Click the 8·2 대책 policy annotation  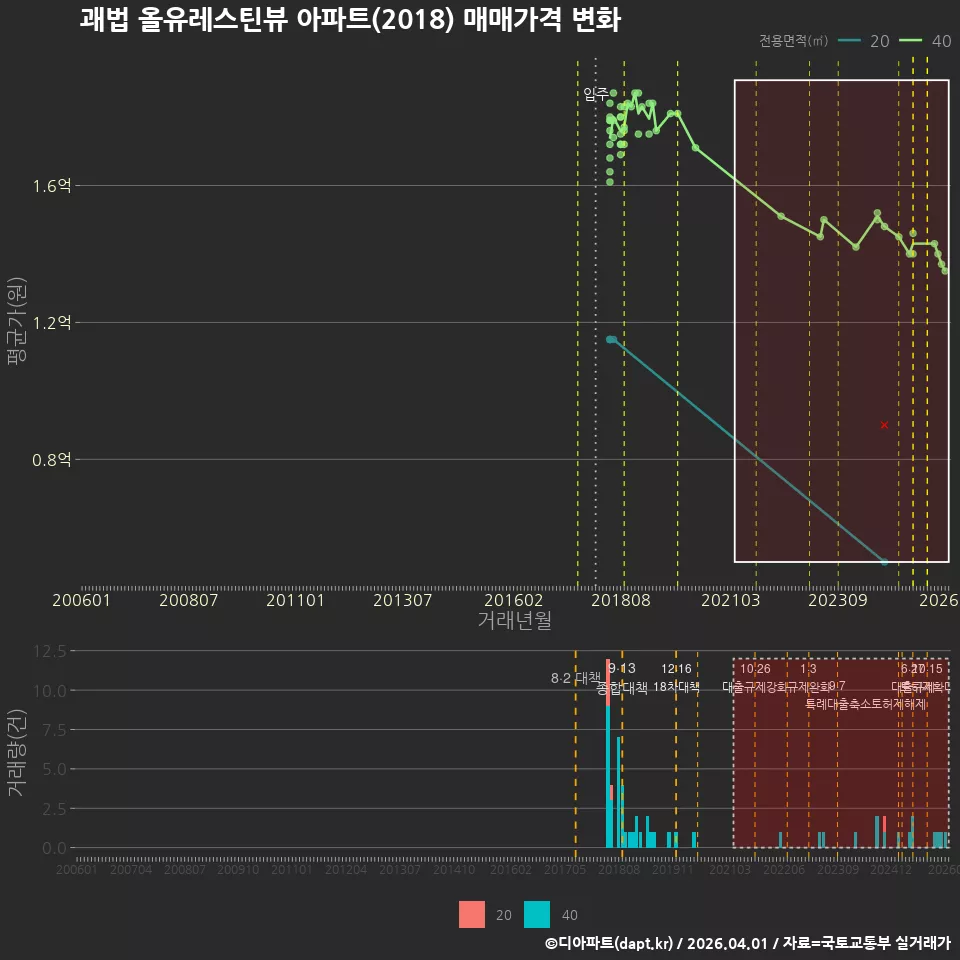[576, 678]
